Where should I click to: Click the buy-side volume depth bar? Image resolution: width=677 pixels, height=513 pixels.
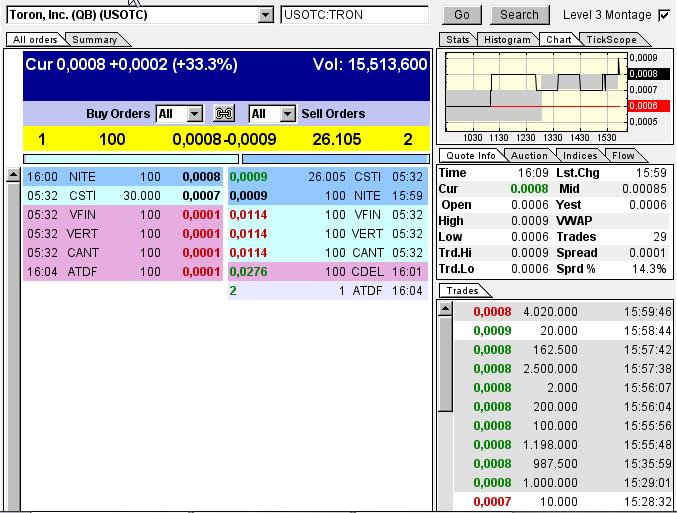coord(131,159)
